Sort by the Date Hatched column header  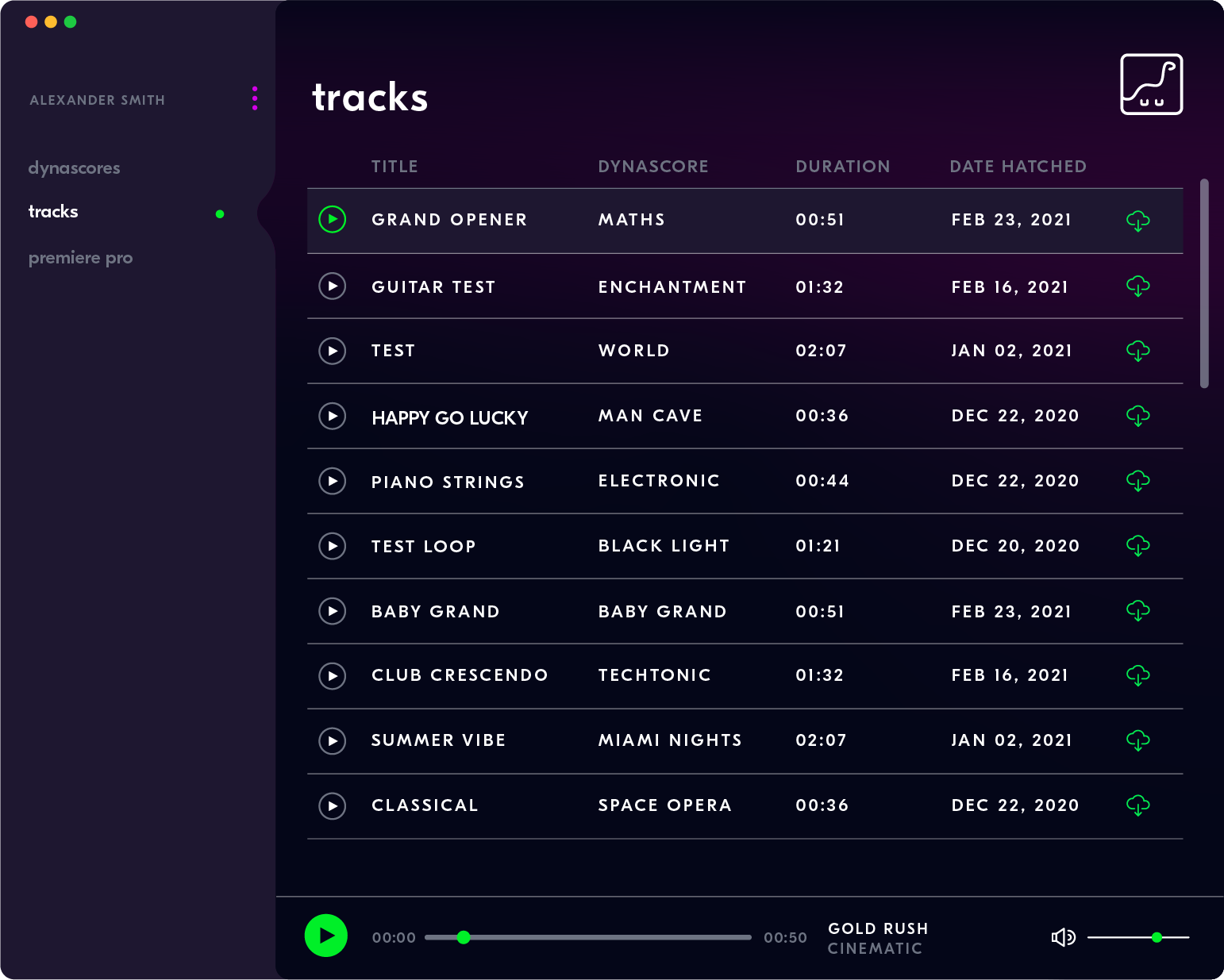coord(1018,167)
